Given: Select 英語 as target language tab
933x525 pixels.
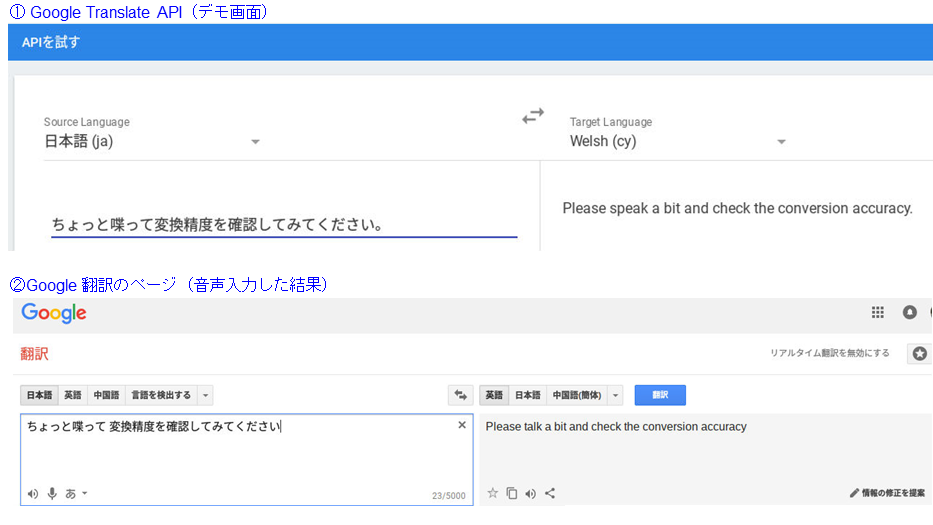Looking at the screenshot, I should click(494, 395).
